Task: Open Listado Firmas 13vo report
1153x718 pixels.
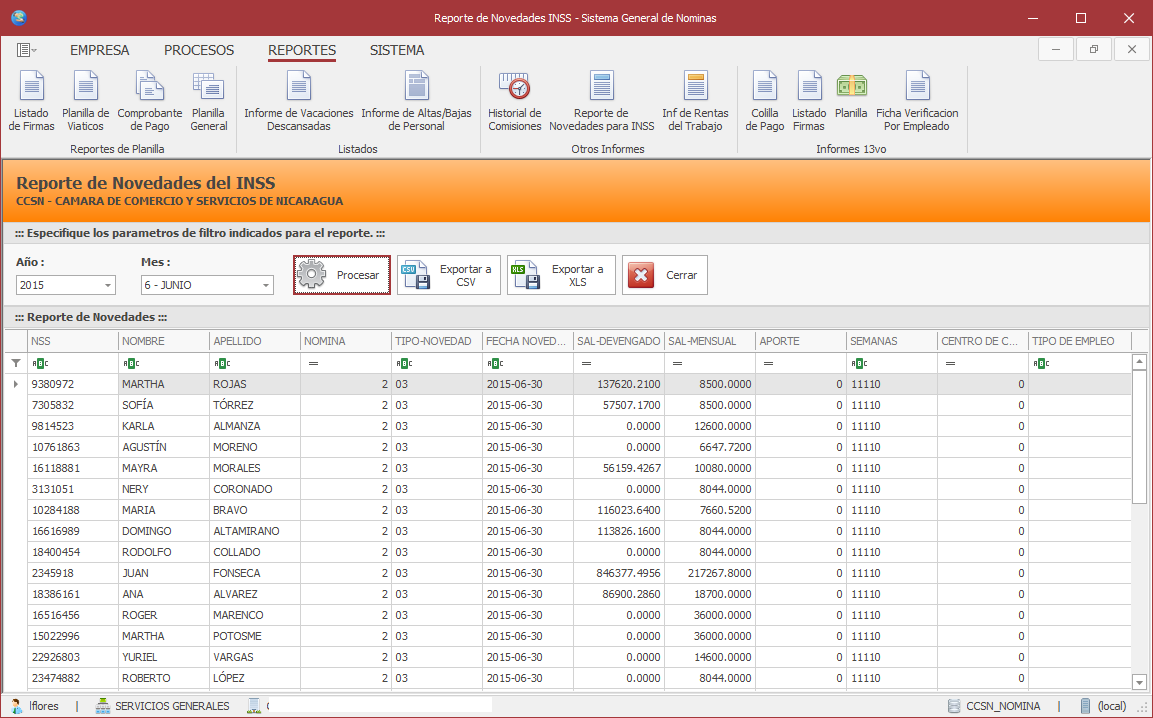Action: [809, 102]
